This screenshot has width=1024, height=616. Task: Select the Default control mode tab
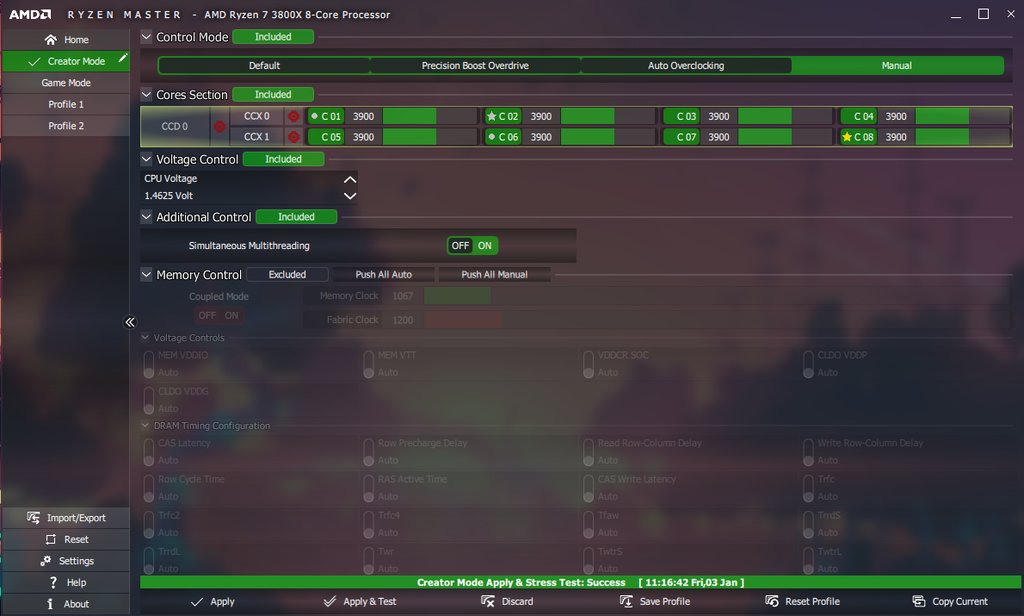click(x=264, y=65)
